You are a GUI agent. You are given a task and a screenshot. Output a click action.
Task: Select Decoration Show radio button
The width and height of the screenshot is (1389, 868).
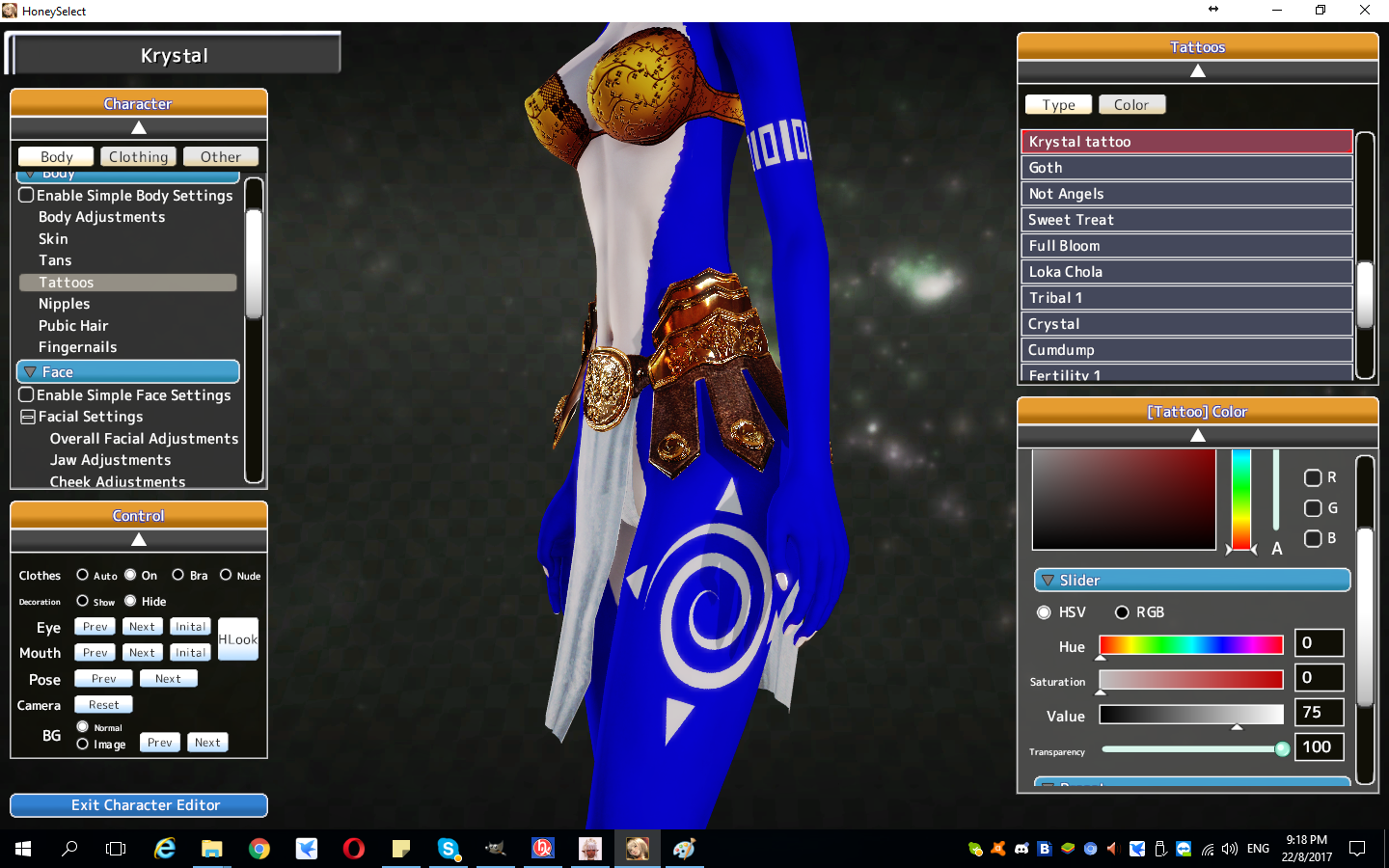pyautogui.click(x=83, y=601)
